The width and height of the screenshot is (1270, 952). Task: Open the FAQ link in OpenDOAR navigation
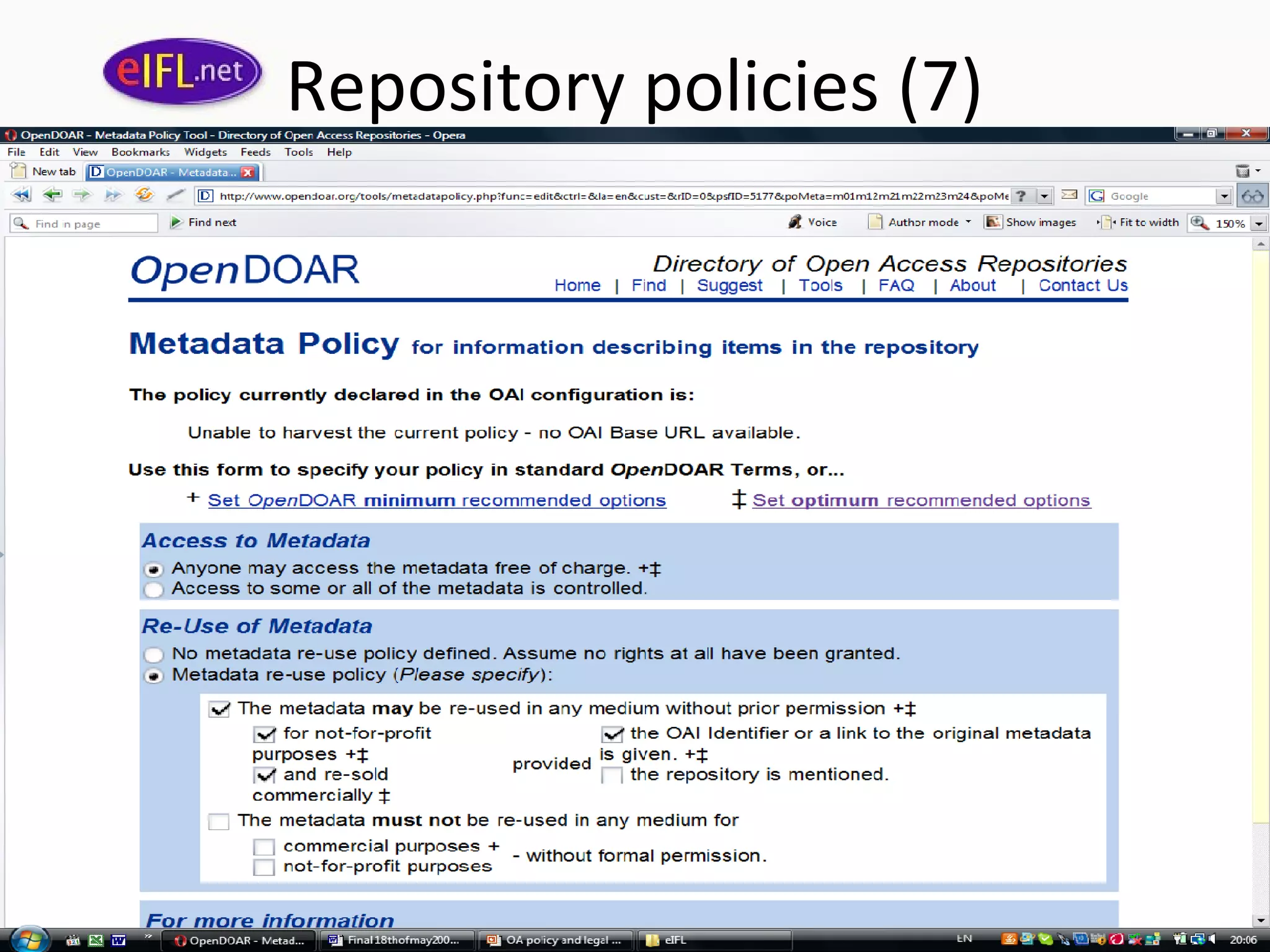[x=896, y=285]
